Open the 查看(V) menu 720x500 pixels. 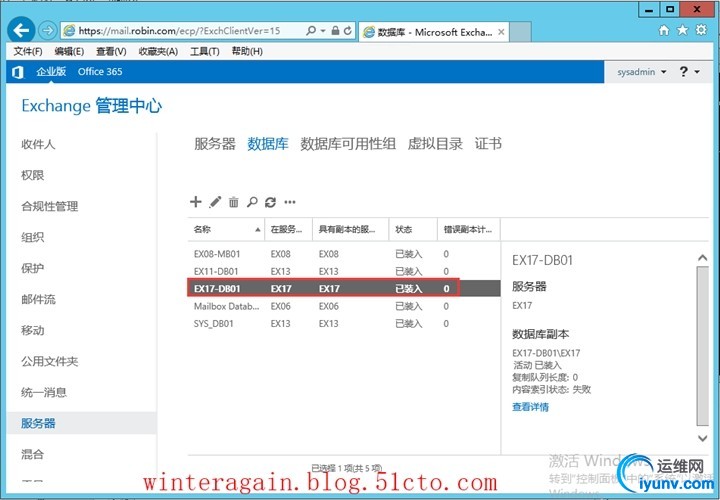point(111,51)
